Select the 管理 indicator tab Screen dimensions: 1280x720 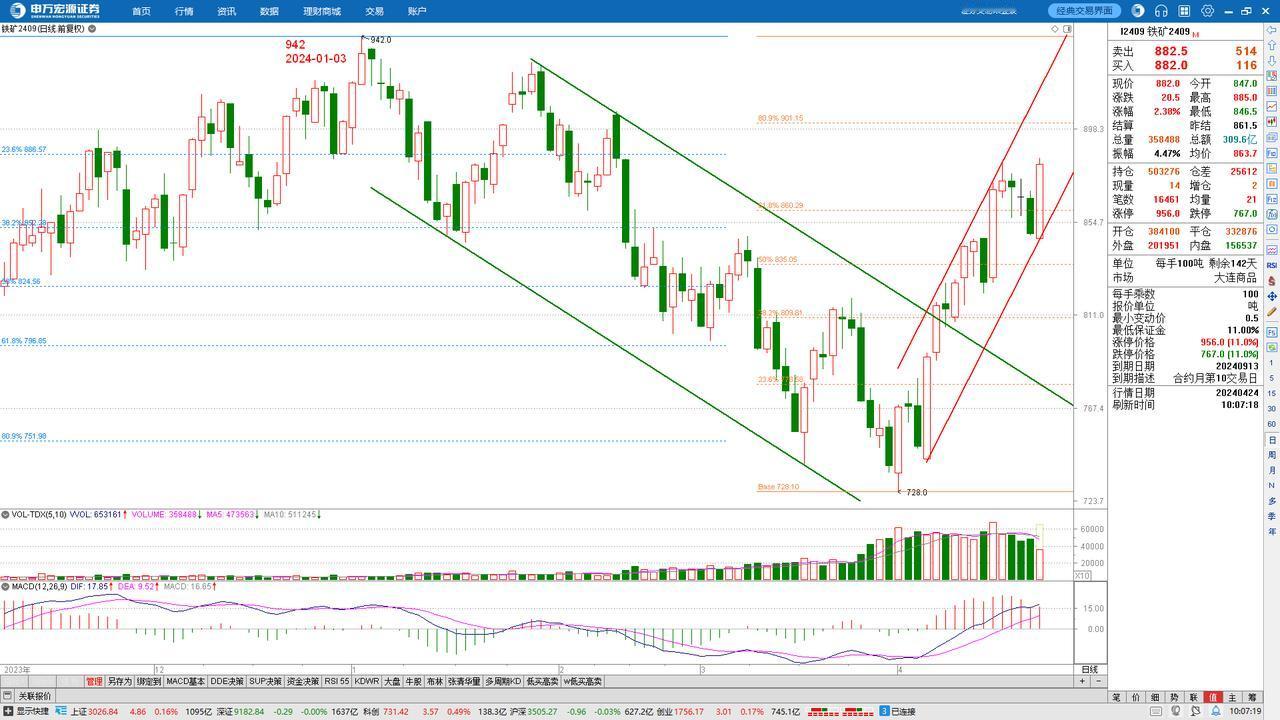coord(94,681)
